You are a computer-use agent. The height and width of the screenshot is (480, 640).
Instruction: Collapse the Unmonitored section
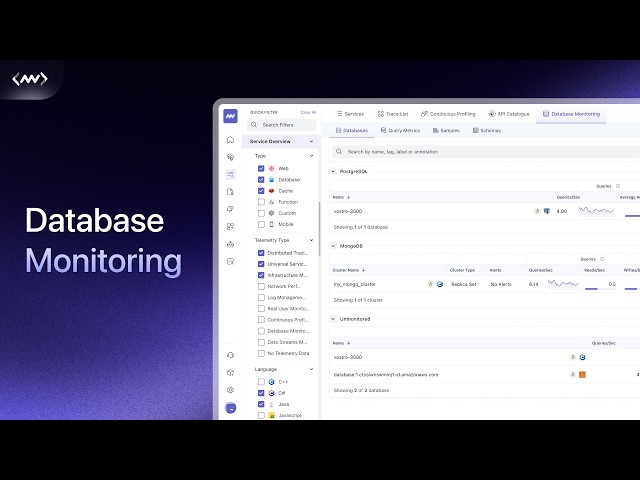[333, 319]
